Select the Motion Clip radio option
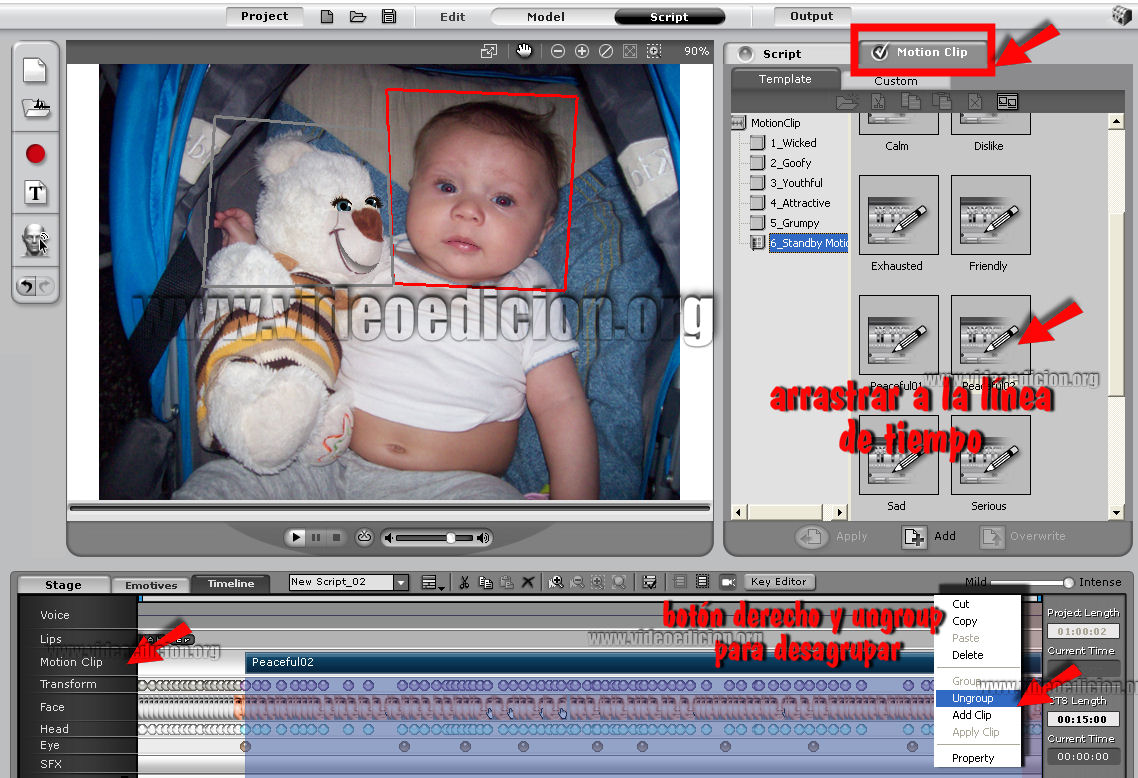1138x778 pixels. coord(880,53)
